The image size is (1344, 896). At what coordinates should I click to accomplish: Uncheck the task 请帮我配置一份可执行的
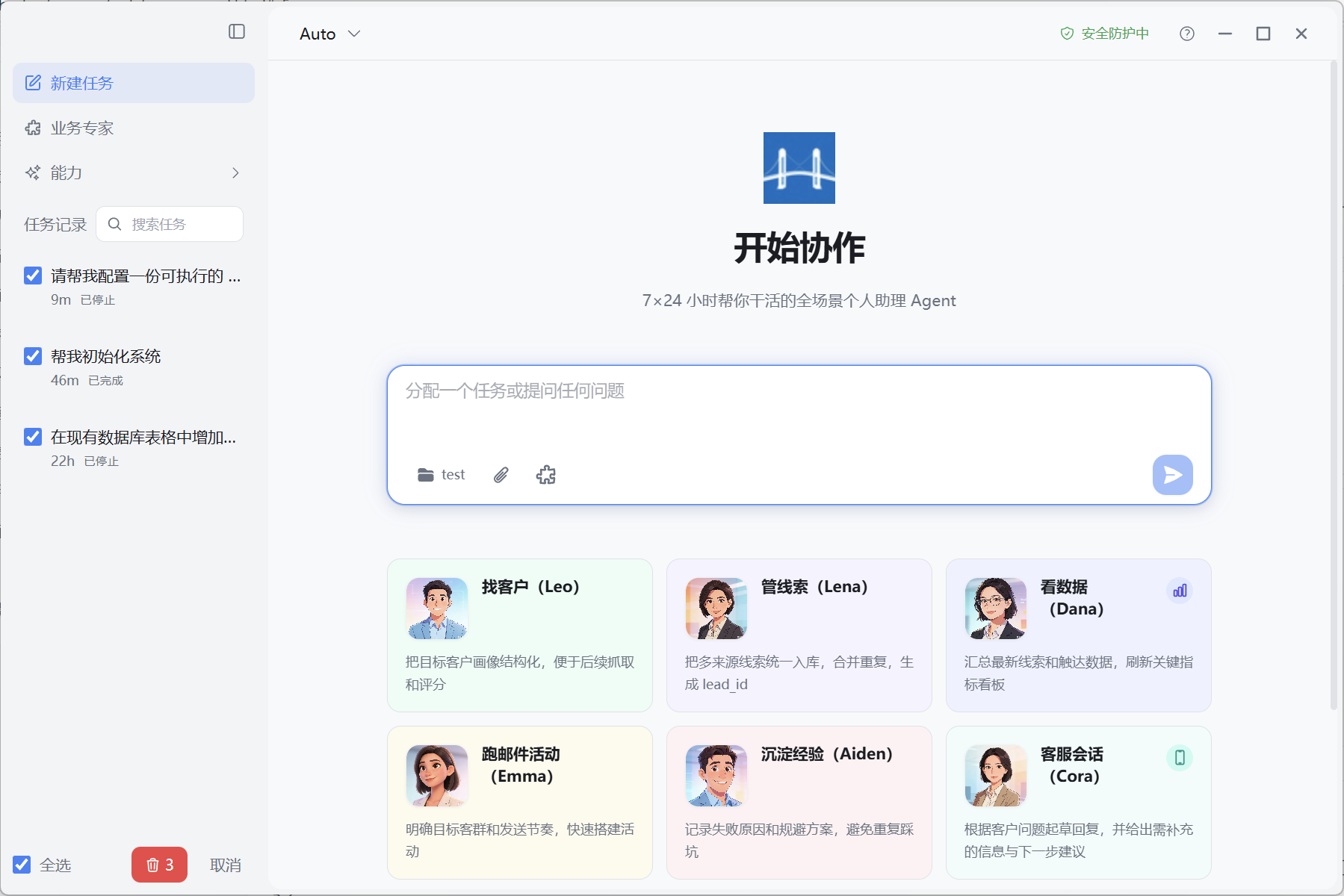[x=33, y=276]
